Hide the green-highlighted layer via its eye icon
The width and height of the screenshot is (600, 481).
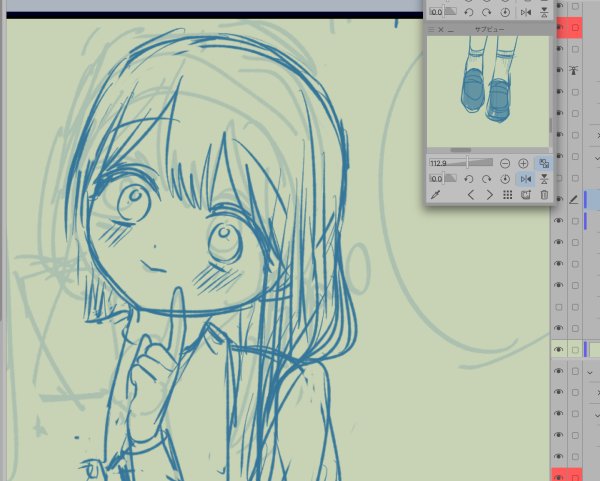[559, 350]
